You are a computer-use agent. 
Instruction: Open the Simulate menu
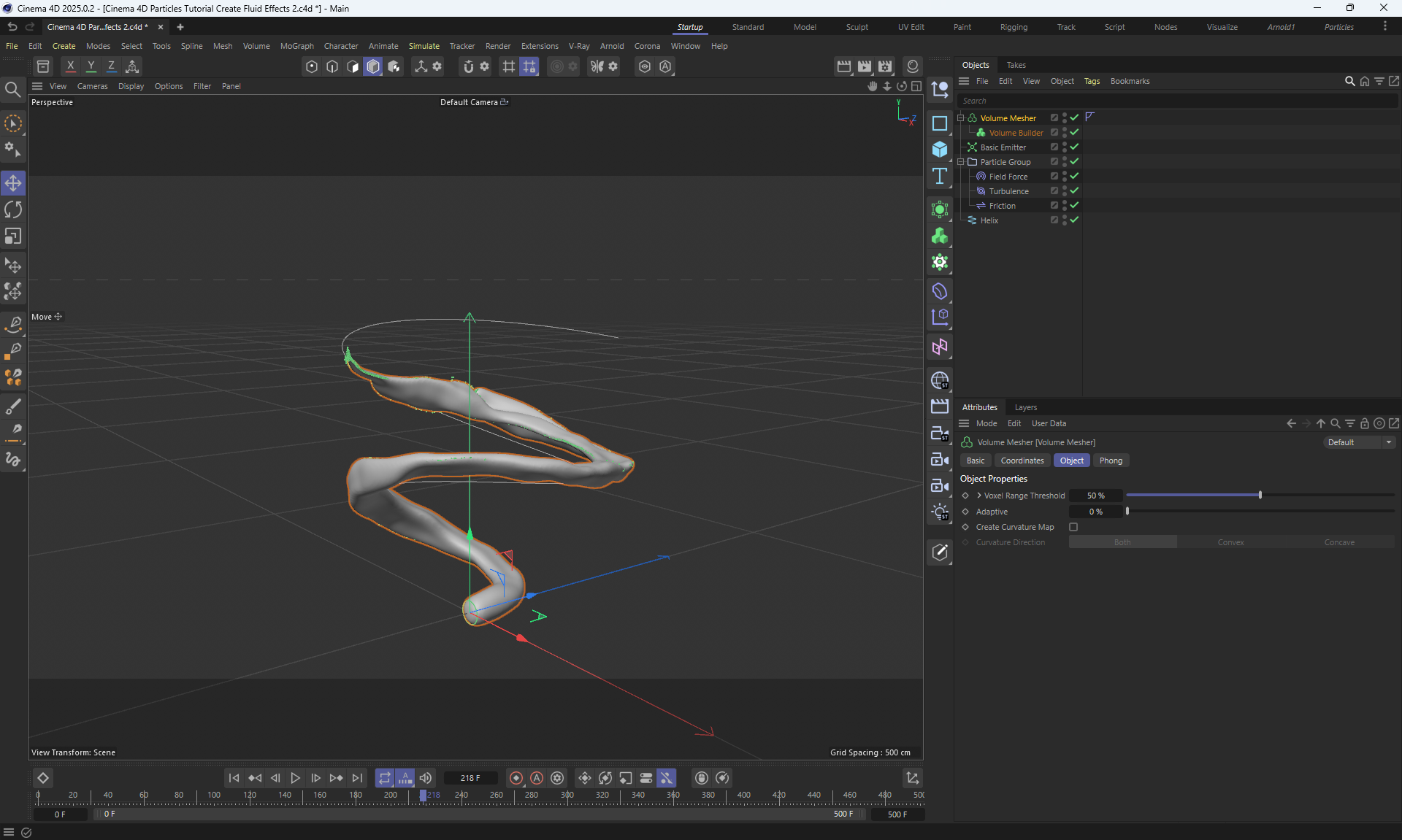coord(424,46)
